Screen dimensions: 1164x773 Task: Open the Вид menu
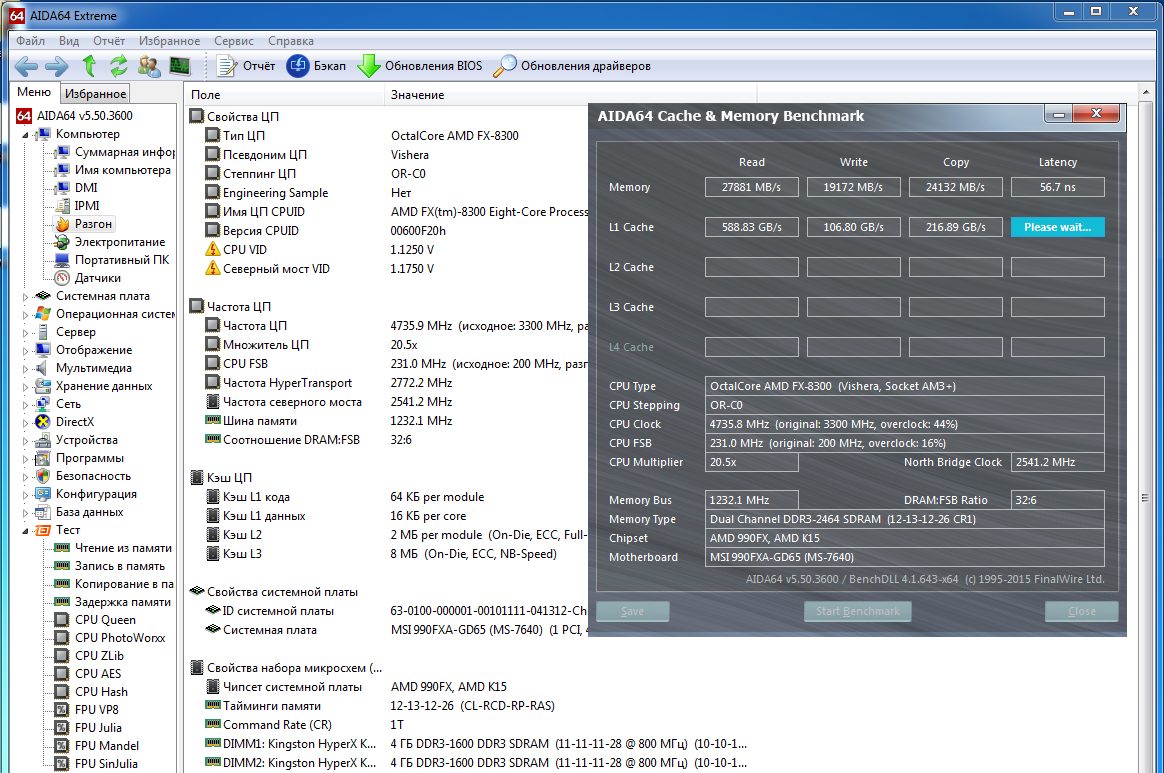tap(69, 41)
